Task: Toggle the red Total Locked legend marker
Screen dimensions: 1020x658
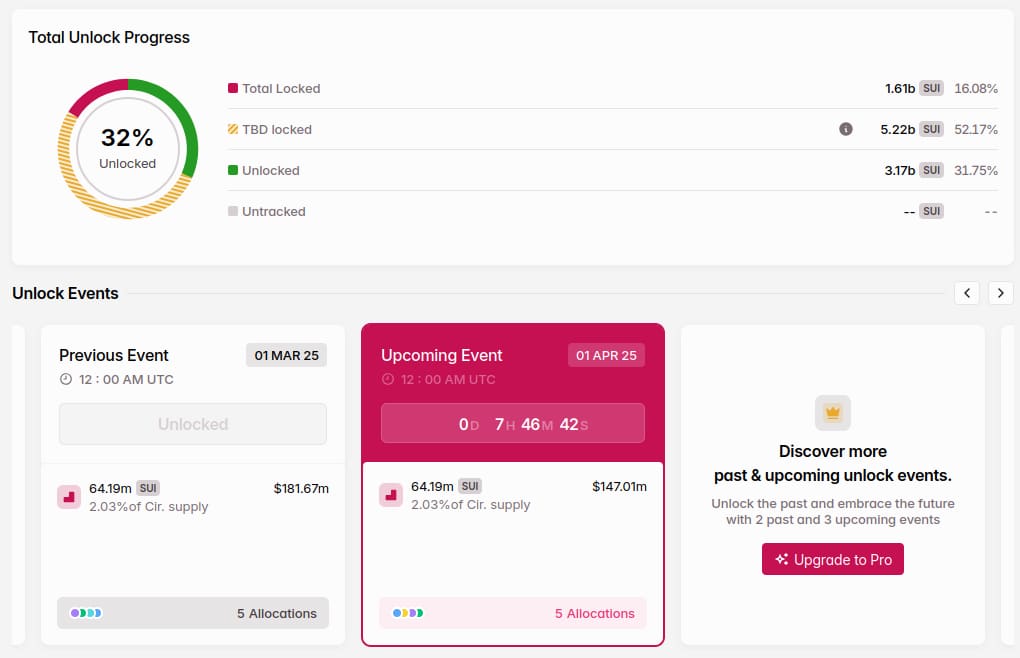Action: pyautogui.click(x=231, y=88)
